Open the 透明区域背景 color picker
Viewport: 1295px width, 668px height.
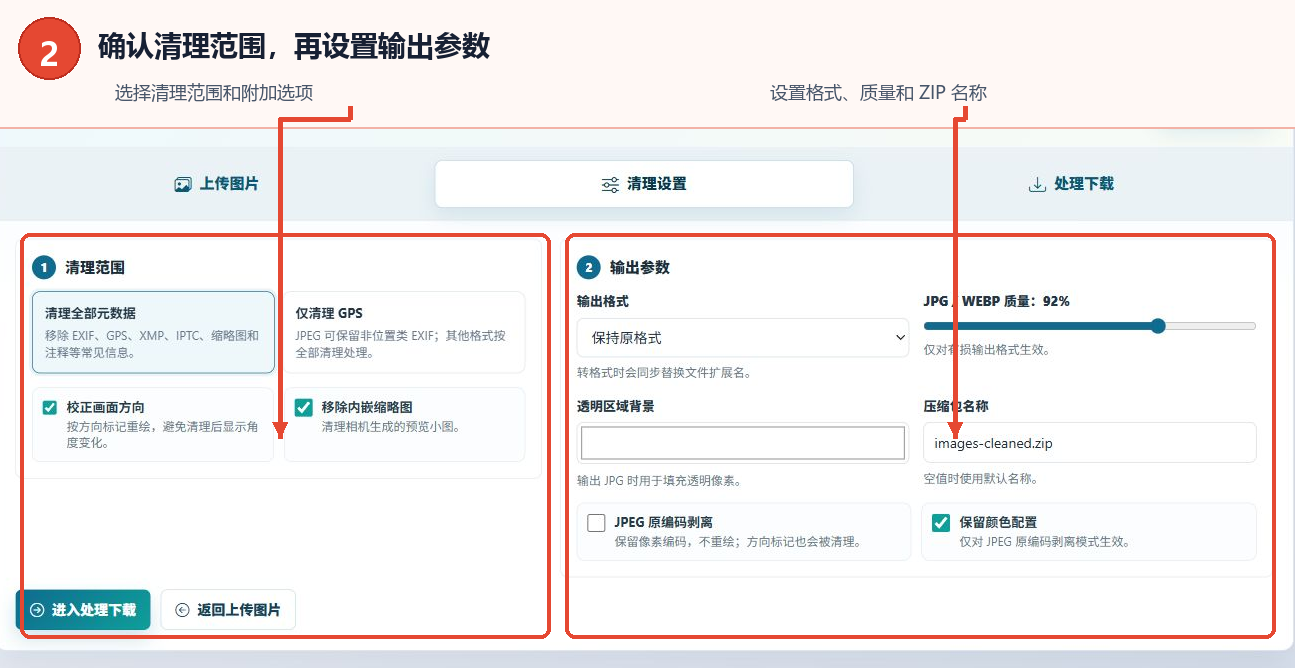[x=743, y=443]
